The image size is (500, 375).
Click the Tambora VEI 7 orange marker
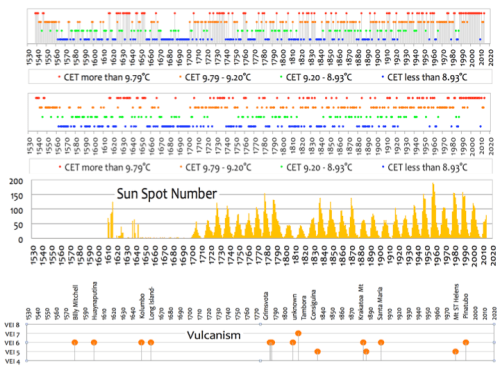point(298,333)
